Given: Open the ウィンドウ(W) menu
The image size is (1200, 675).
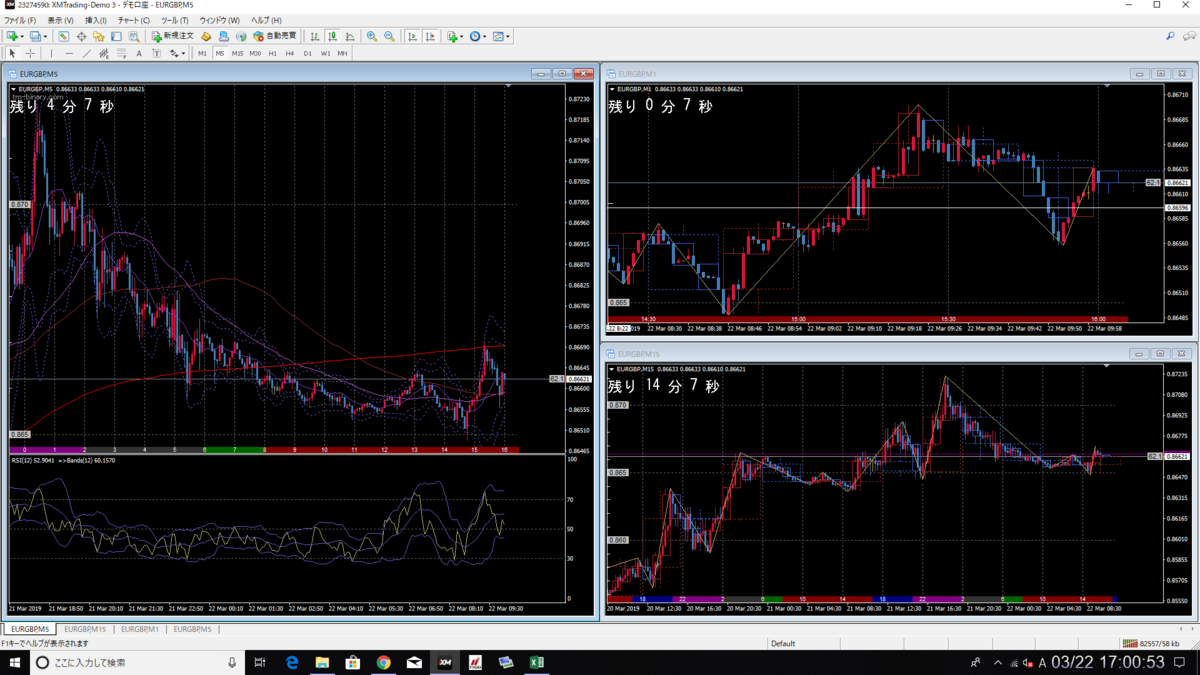Looking at the screenshot, I should pyautogui.click(x=220, y=20).
